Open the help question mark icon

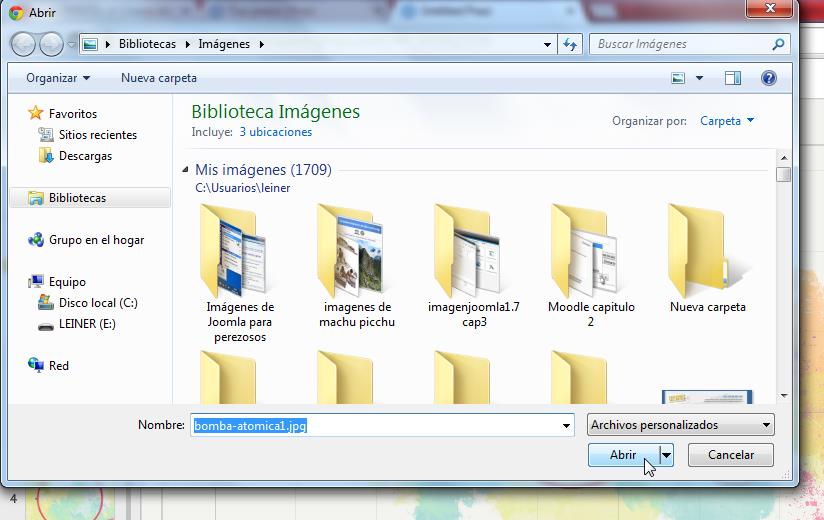768,78
